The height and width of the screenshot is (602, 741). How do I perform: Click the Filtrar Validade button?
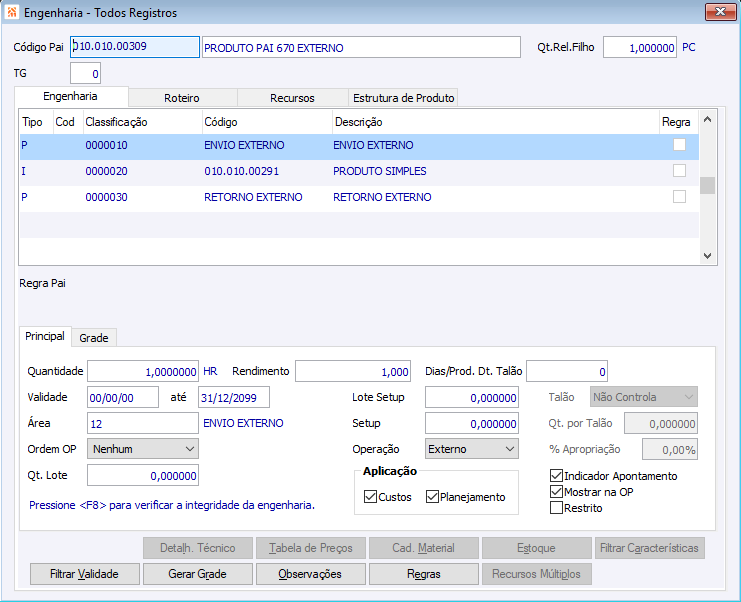click(84, 575)
